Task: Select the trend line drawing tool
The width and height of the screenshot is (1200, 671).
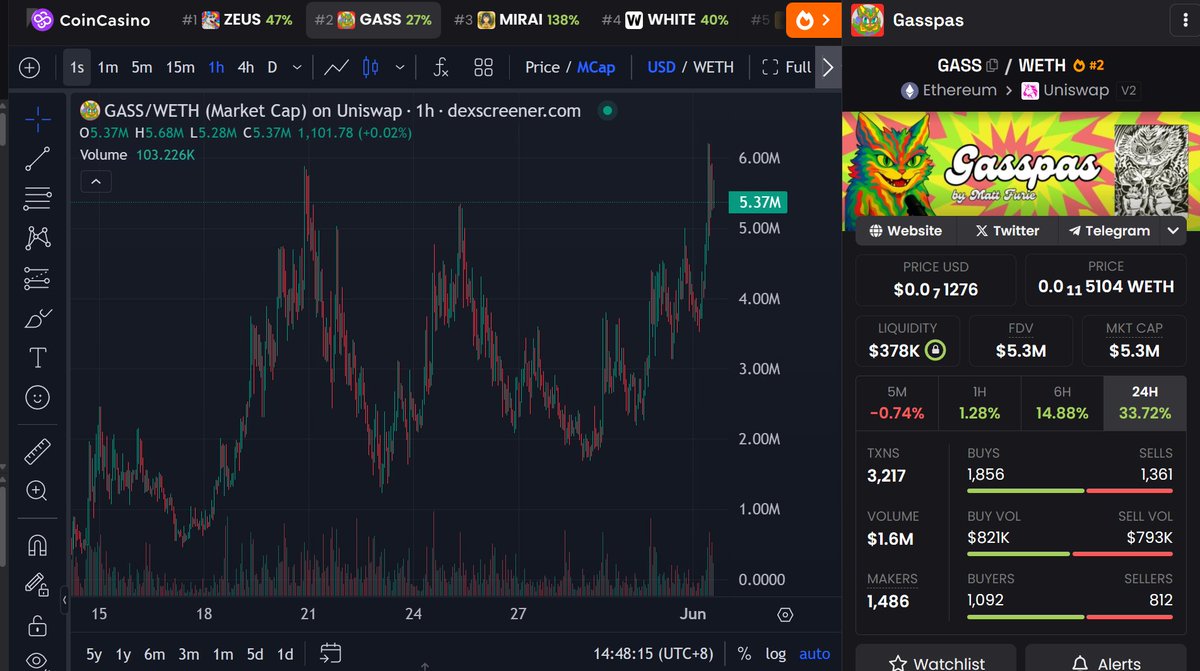Action: 38,158
